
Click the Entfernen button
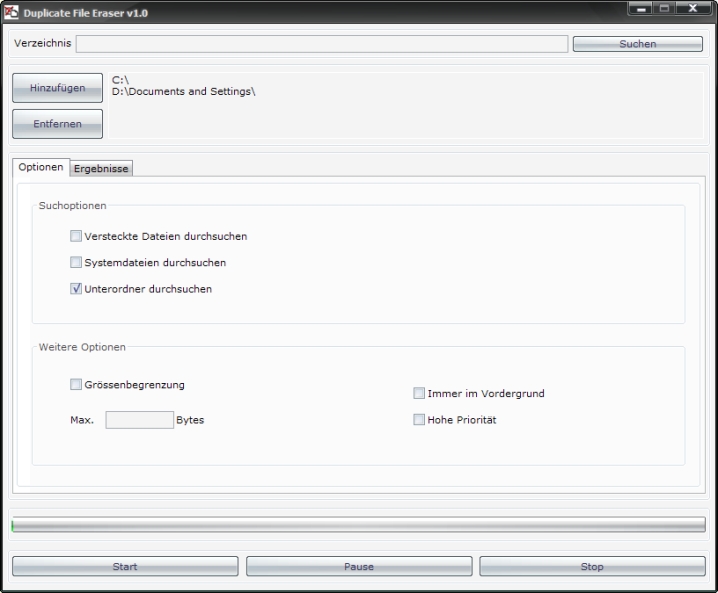point(57,124)
